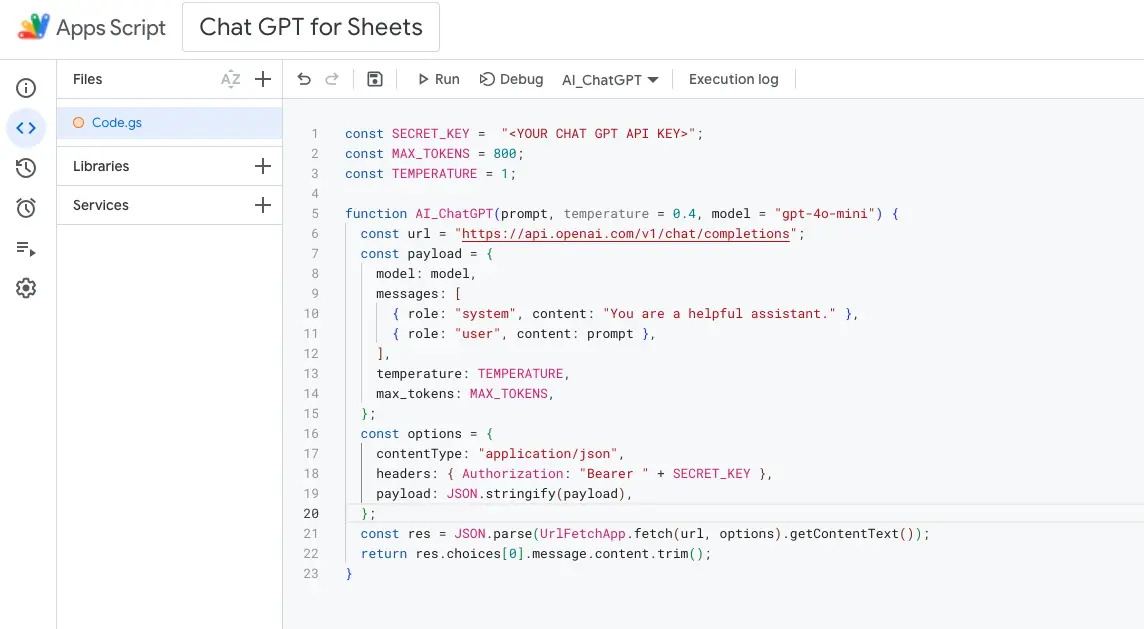Image resolution: width=1144 pixels, height=629 pixels.
Task: Open the Executions panel
Action: 26,247
